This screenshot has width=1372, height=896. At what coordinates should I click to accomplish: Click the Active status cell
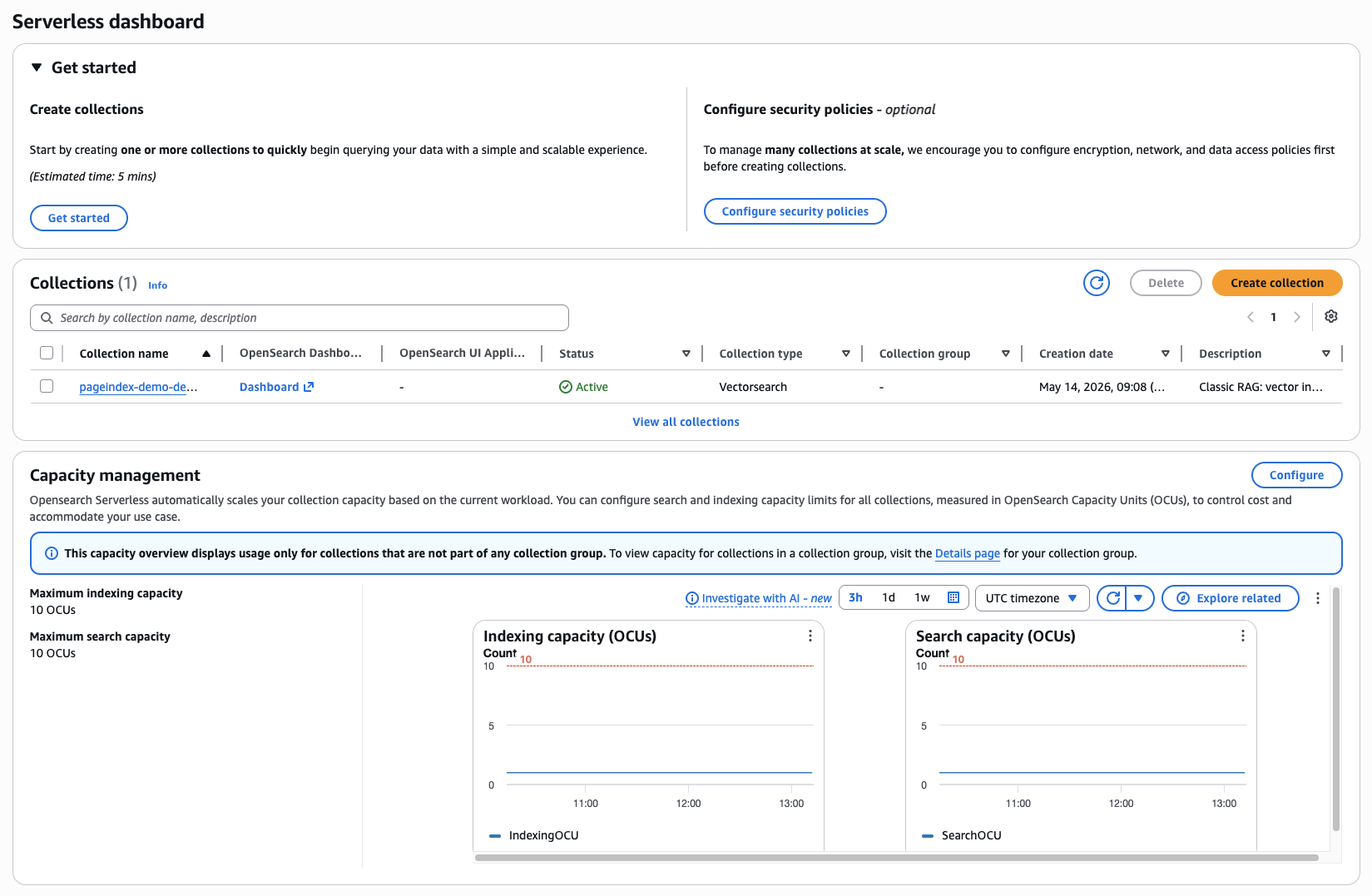click(583, 387)
